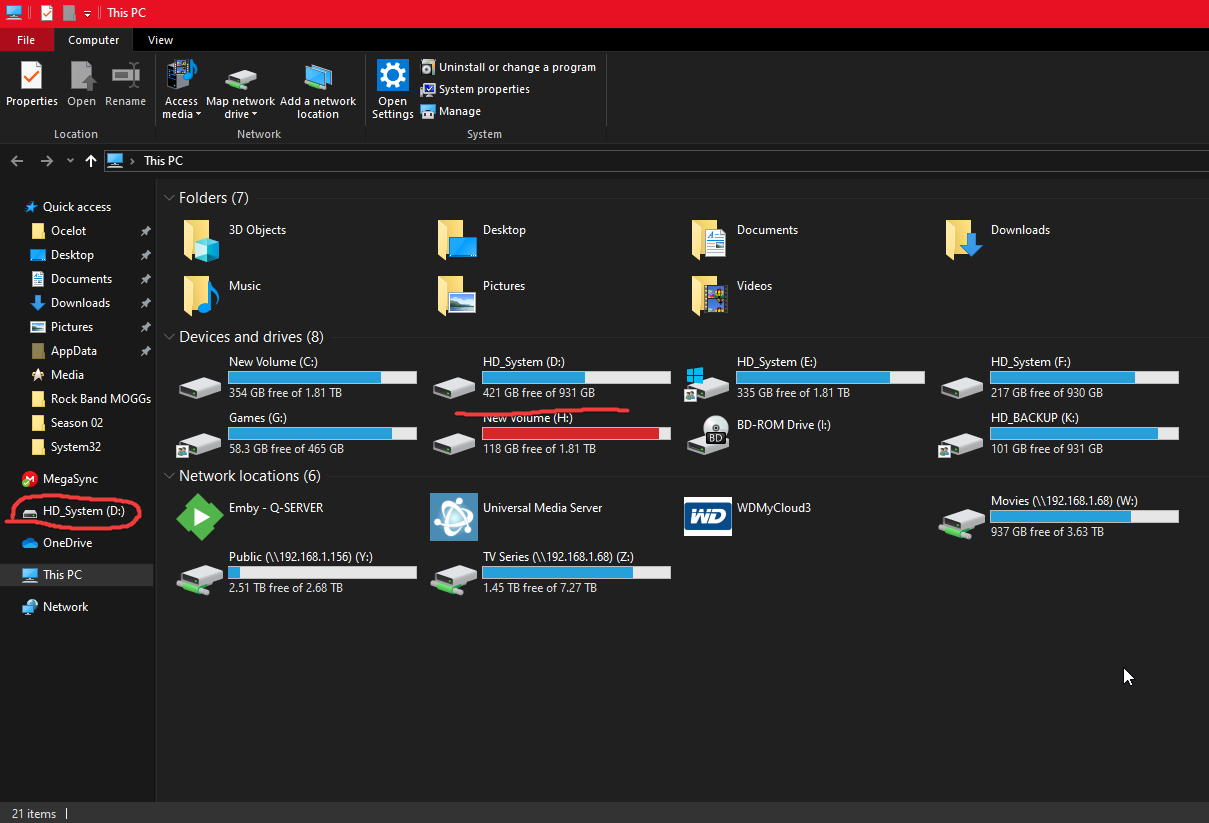Open the Access media dropdown arrow

[x=198, y=115]
